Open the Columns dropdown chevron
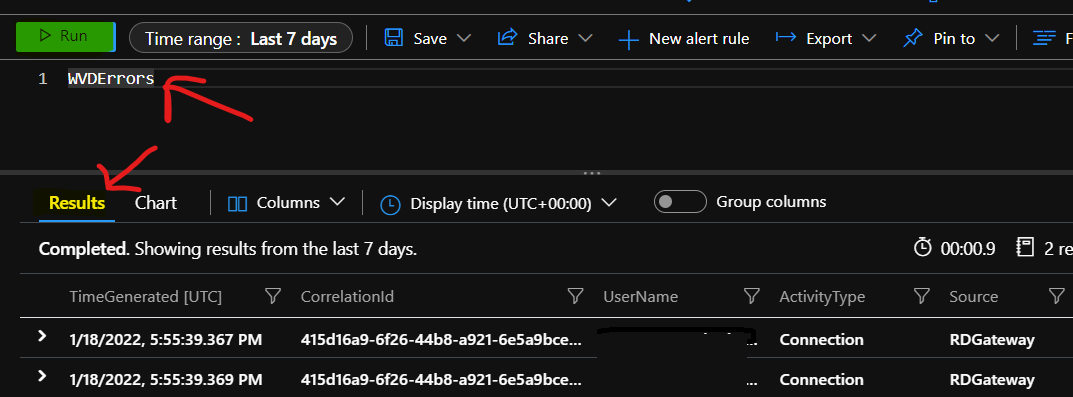The width and height of the screenshot is (1073, 397). [337, 203]
